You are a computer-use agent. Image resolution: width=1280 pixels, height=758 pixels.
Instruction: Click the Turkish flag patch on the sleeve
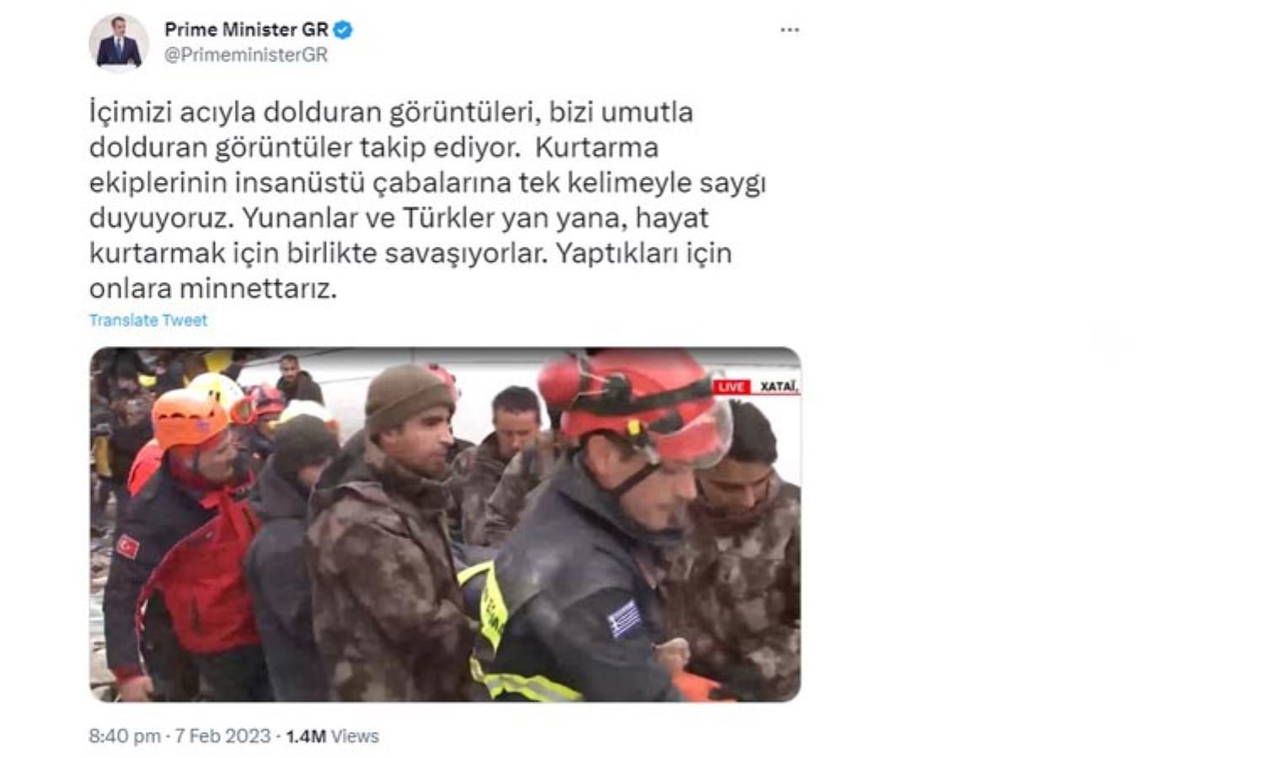point(128,547)
